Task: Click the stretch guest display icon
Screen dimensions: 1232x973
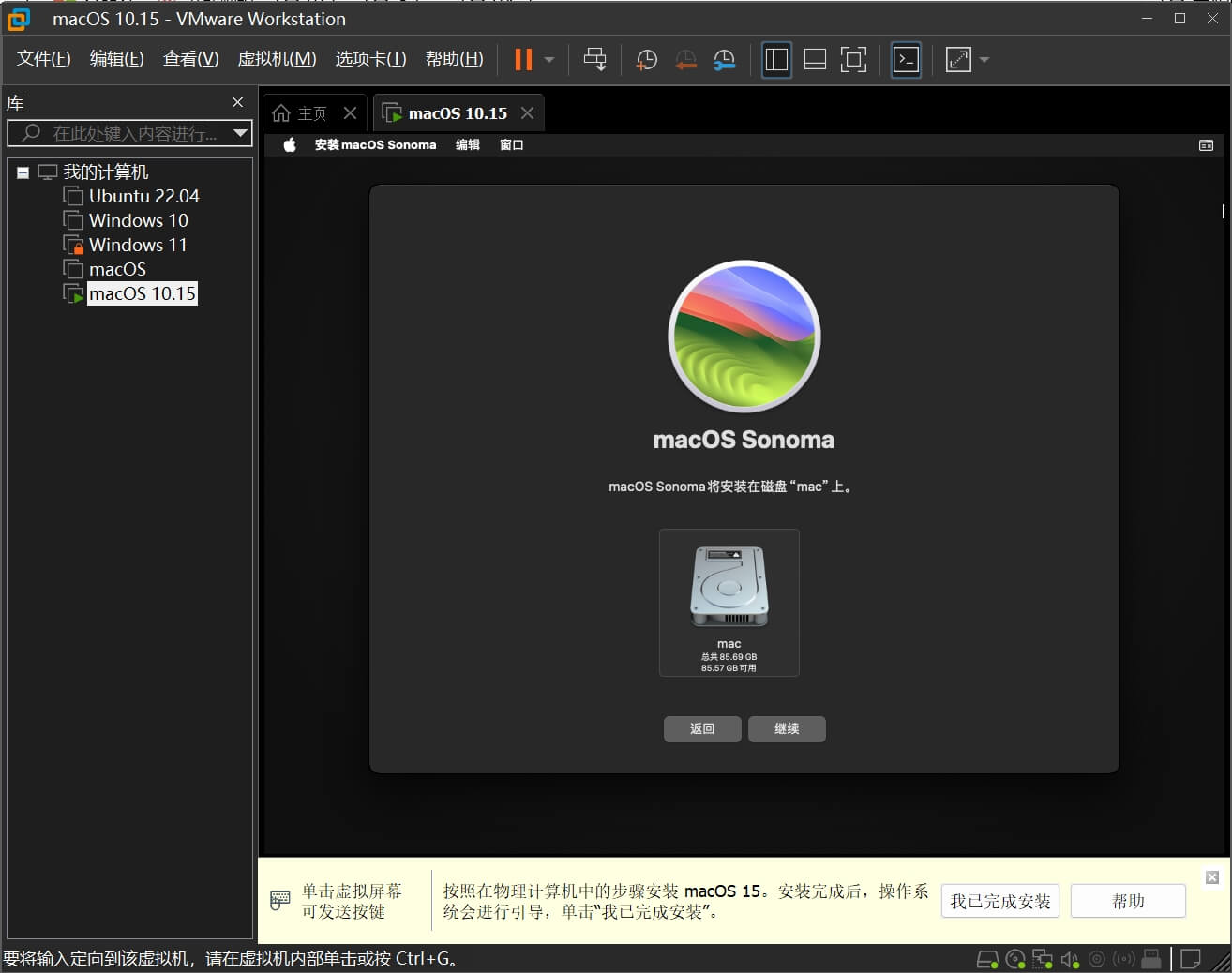Action: pos(958,60)
